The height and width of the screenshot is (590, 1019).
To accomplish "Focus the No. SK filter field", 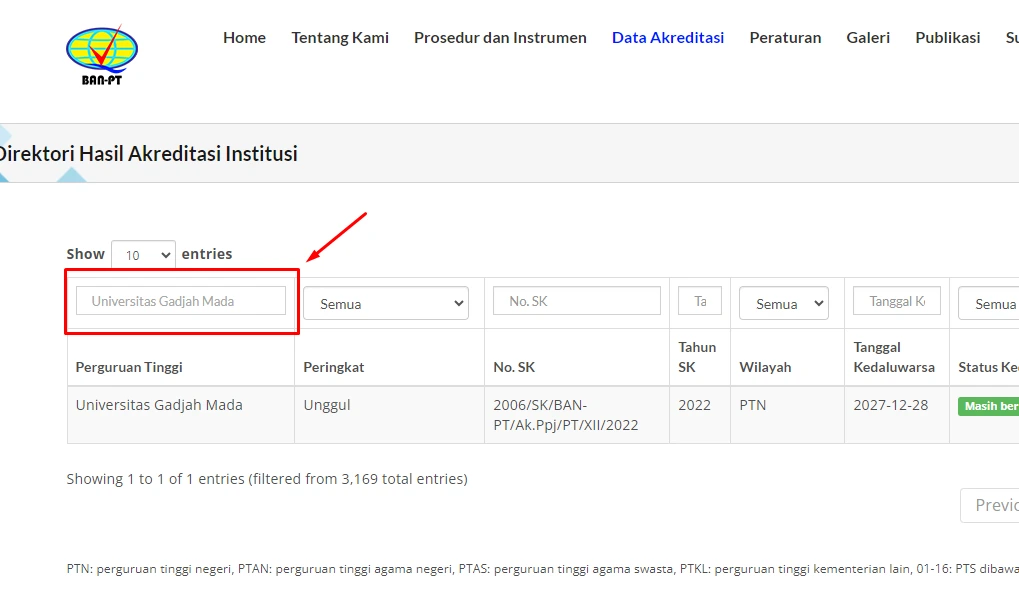I will [x=576, y=301].
